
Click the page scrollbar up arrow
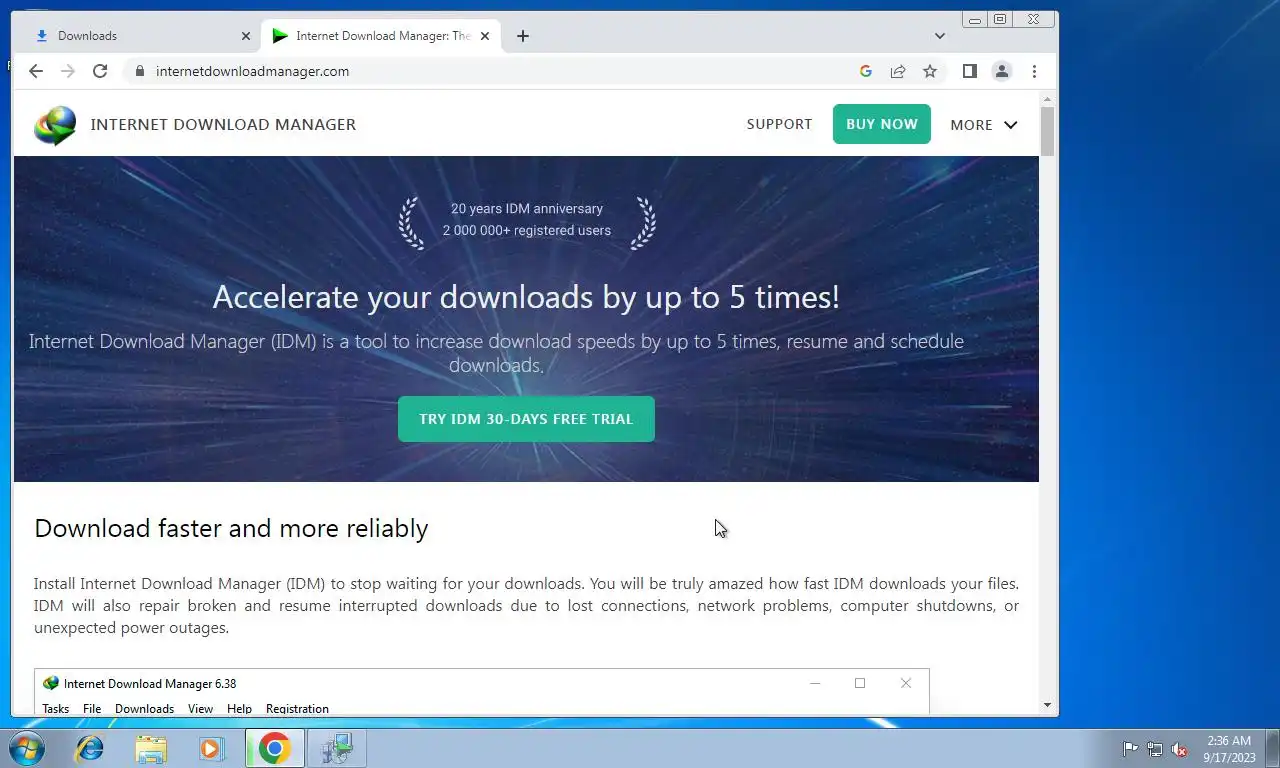click(1048, 100)
